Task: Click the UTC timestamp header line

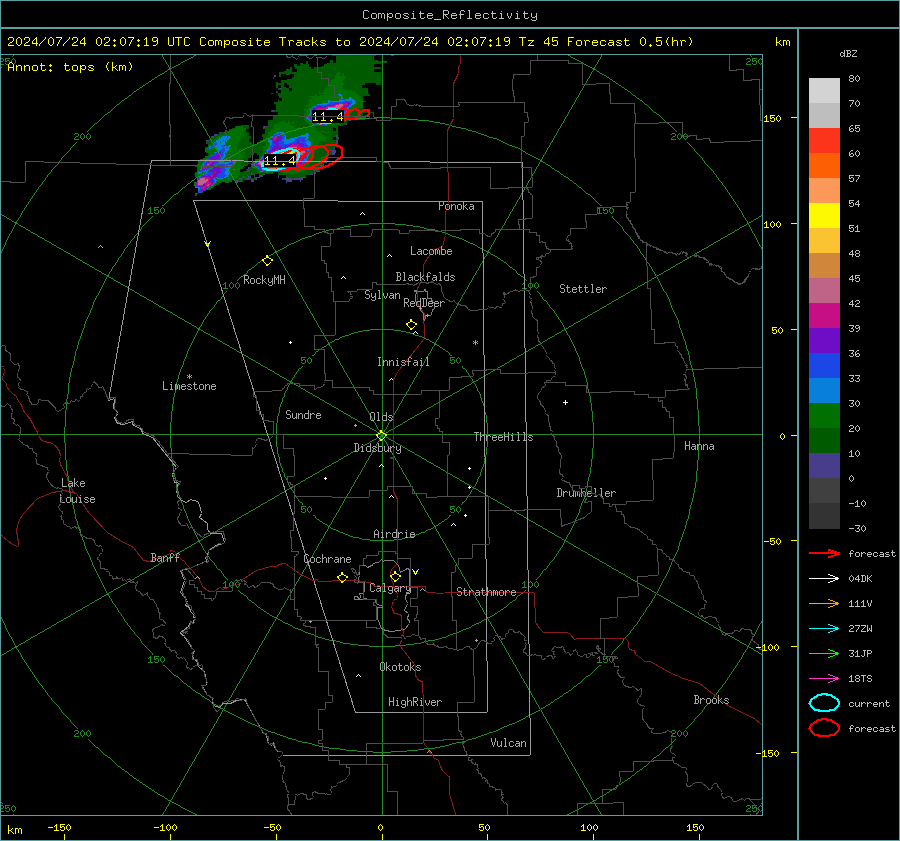Action: [x=350, y=42]
